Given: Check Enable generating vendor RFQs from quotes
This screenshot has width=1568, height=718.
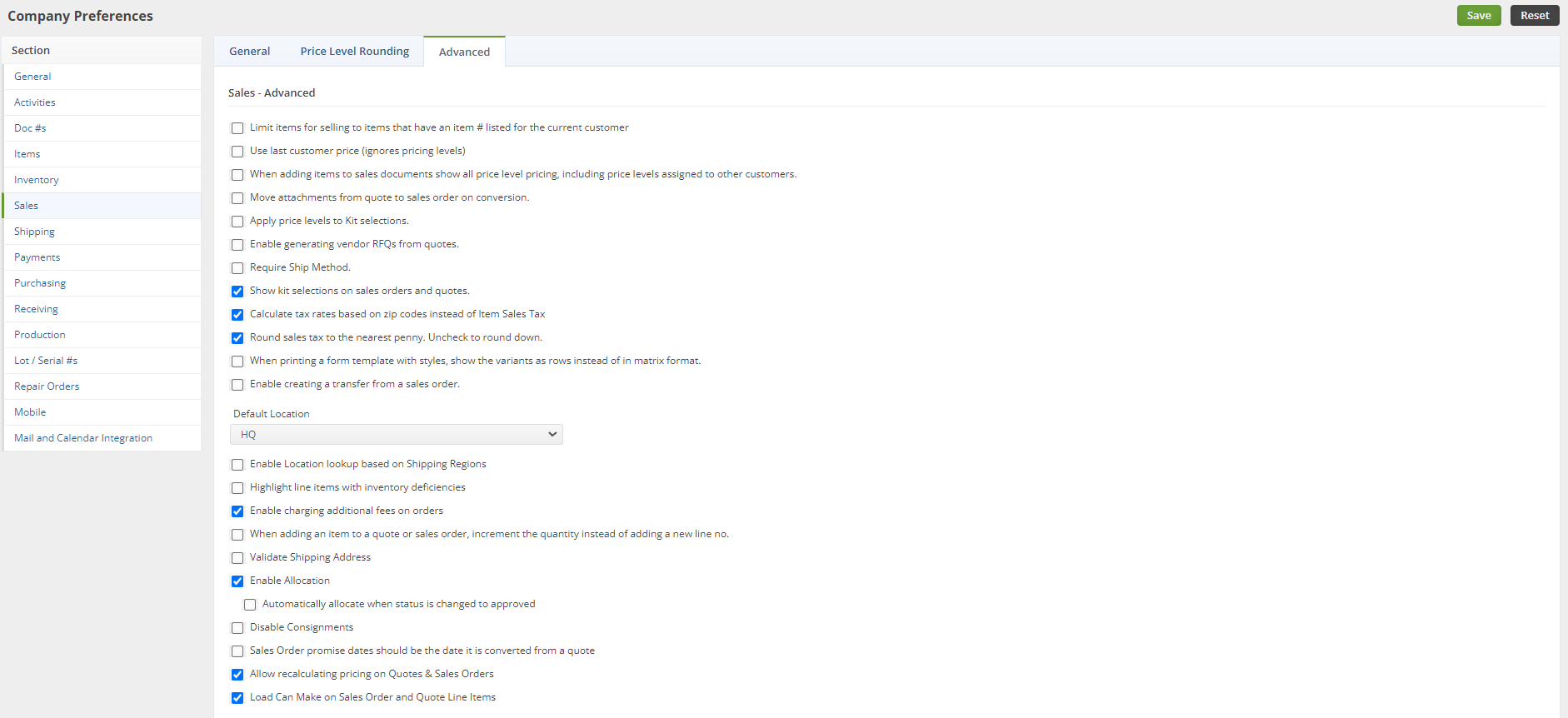Looking at the screenshot, I should (x=237, y=245).
